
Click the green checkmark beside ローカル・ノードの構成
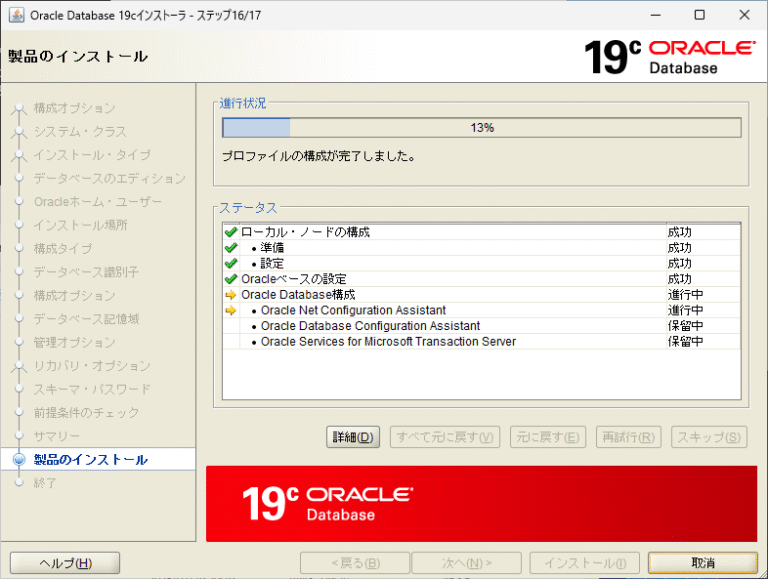[x=231, y=232]
